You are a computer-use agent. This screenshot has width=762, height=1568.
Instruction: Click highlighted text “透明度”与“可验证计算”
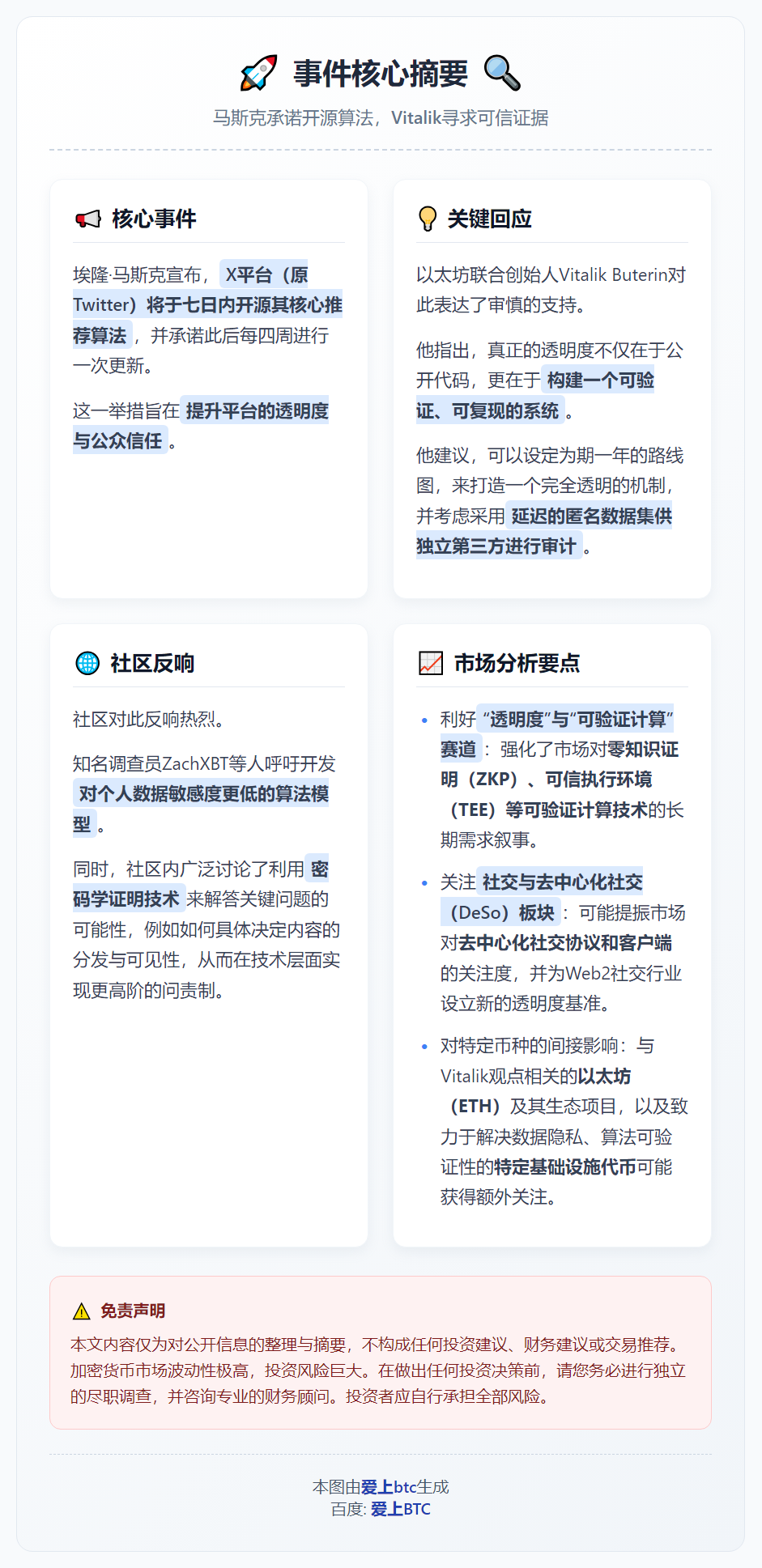pyautogui.click(x=577, y=719)
